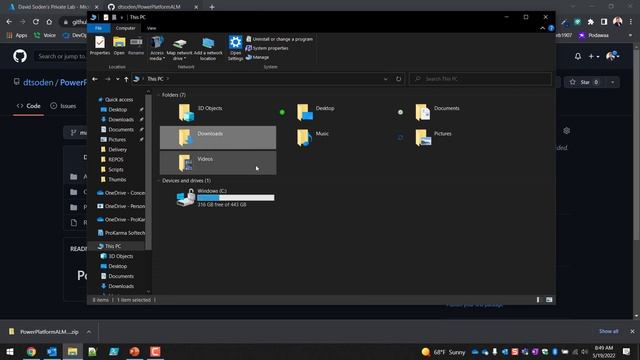Refresh the This PC view
The width and height of the screenshot is (640, 360).
[x=399, y=79]
